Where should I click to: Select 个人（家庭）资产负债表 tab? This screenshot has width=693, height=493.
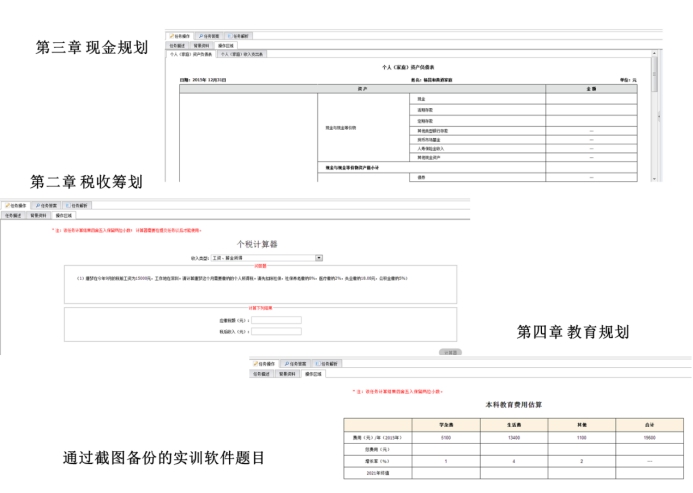[x=190, y=53]
